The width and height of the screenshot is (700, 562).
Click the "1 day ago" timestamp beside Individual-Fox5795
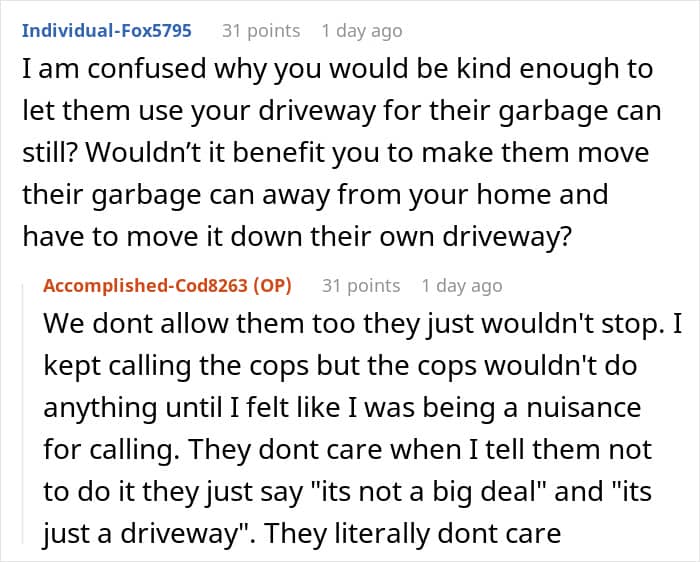[361, 31]
